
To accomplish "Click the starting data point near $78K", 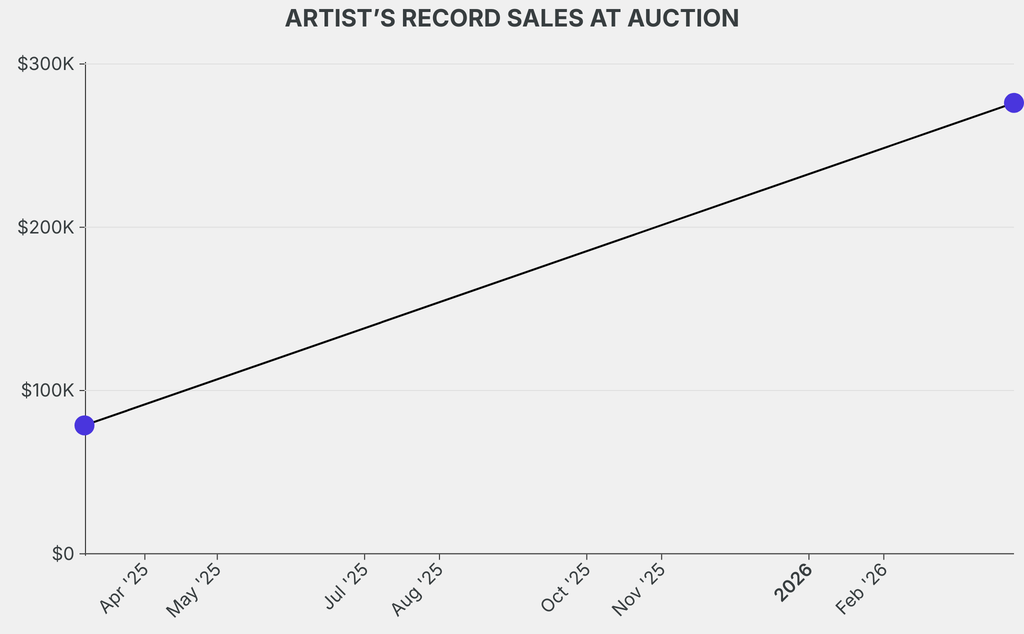I will coord(85,425).
